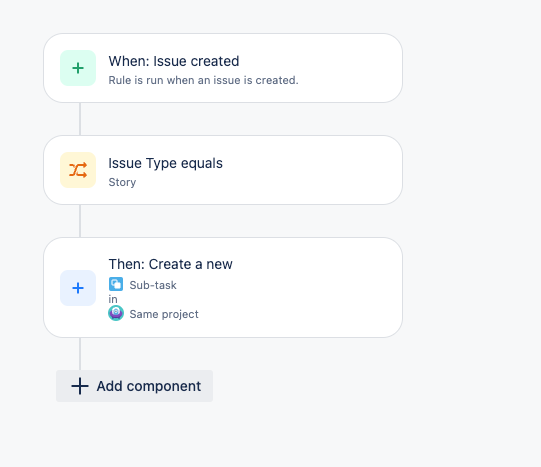The height and width of the screenshot is (467, 541).
Task: Click the Add component button
Action: coord(135,386)
